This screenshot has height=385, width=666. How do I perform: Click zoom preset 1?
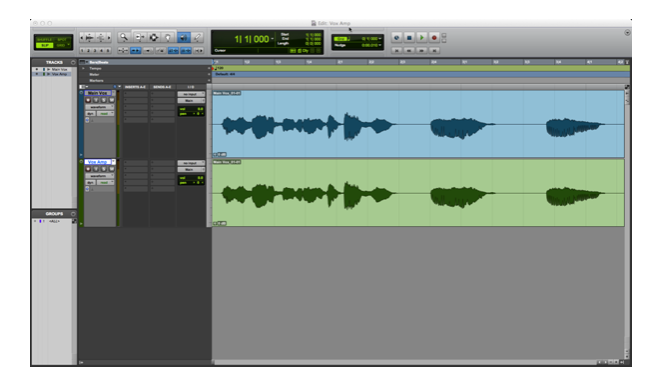(x=82, y=51)
